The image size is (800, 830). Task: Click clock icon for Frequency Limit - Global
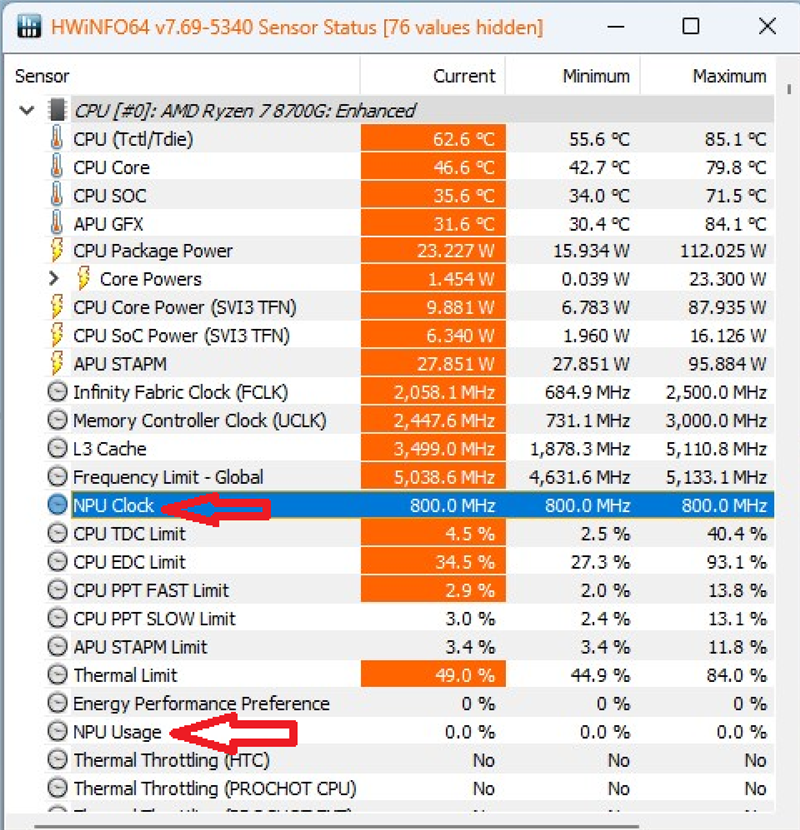coord(57,477)
